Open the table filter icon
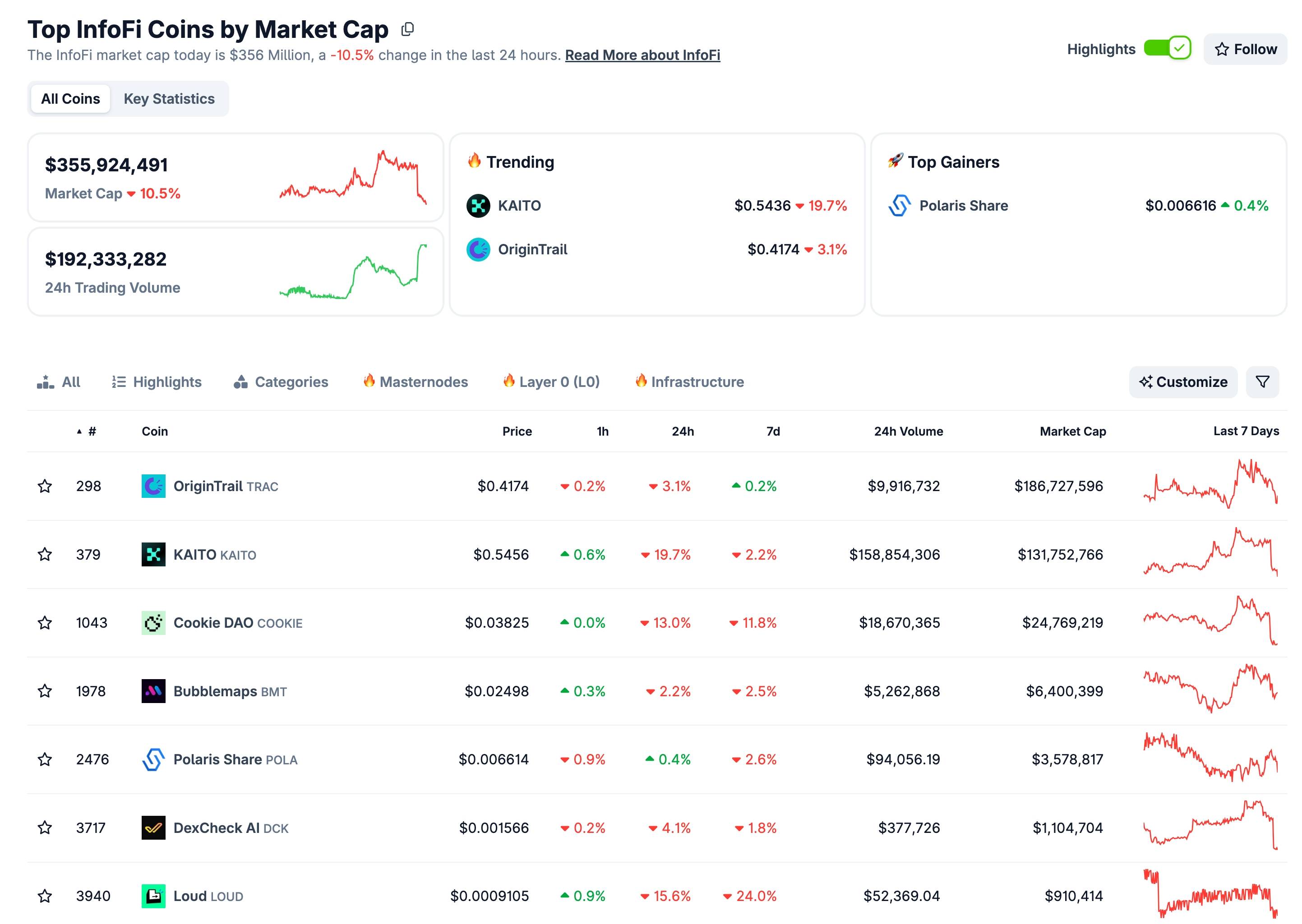Viewport: 1302px width, 924px height. point(1262,382)
